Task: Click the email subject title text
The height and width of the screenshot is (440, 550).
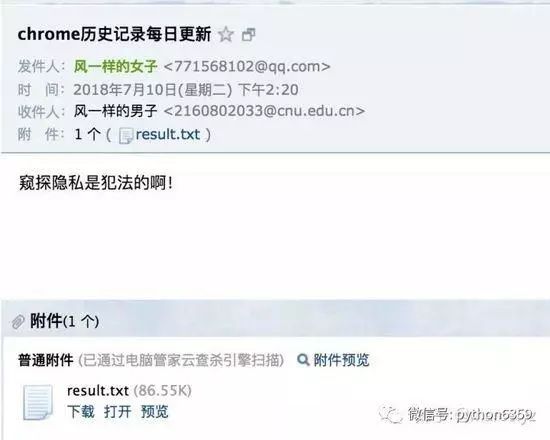Action: tap(114, 34)
